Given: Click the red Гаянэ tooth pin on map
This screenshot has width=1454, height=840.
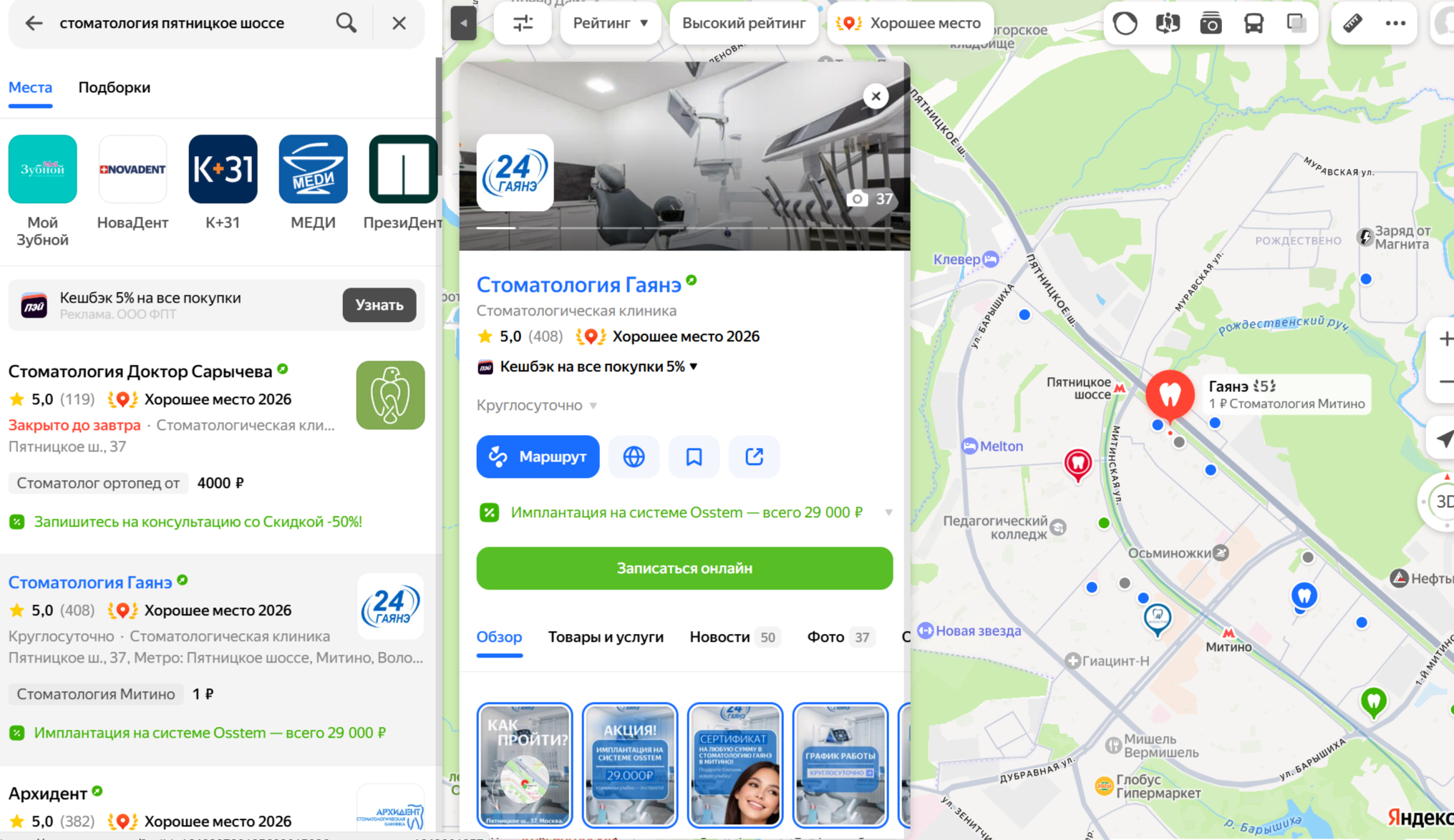Looking at the screenshot, I should 1170,394.
